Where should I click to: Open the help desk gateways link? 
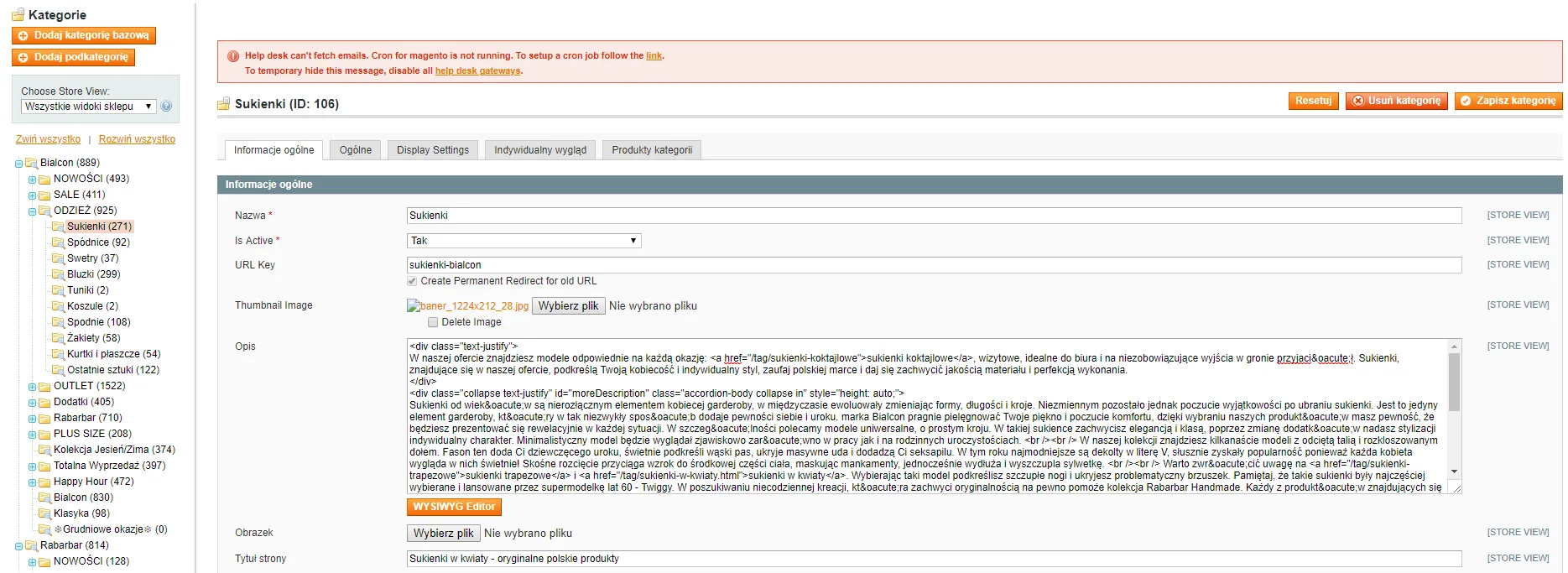[478, 71]
